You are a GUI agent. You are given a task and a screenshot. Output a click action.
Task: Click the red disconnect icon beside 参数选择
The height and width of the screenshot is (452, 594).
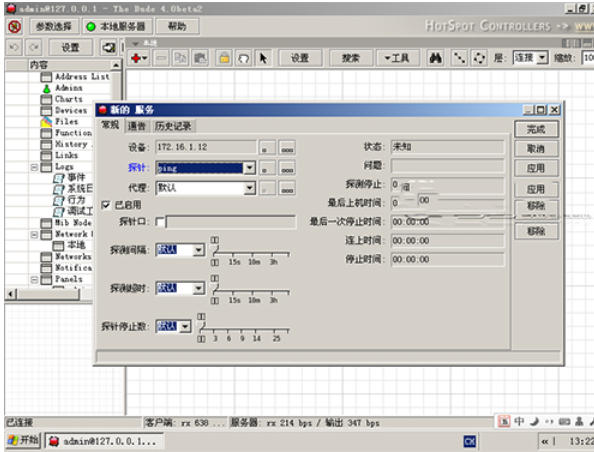coord(15,27)
